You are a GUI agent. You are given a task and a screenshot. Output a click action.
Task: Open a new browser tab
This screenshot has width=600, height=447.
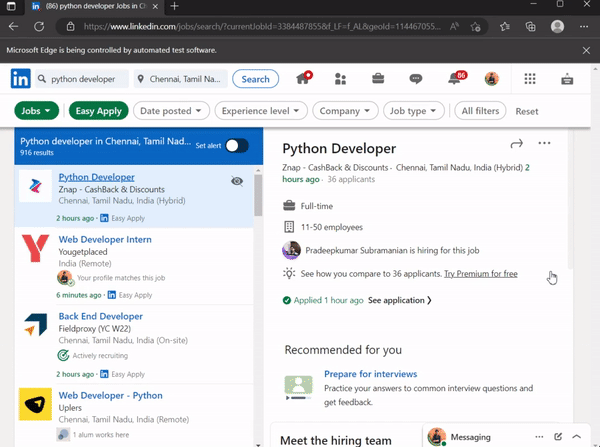(x=174, y=6)
